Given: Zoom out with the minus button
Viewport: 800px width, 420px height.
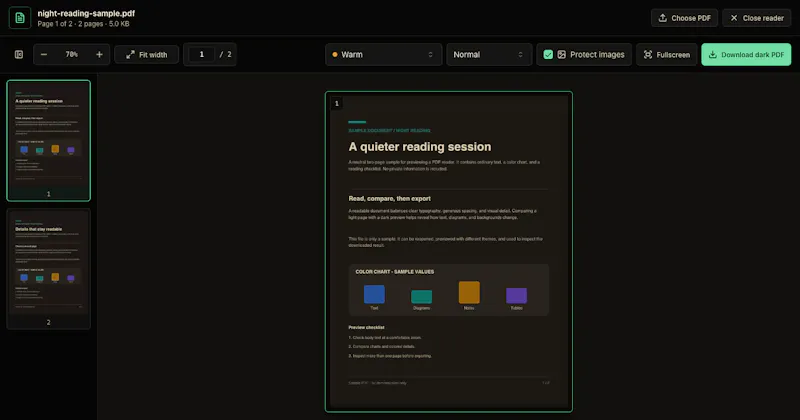Looking at the screenshot, I should pyautogui.click(x=44, y=55).
